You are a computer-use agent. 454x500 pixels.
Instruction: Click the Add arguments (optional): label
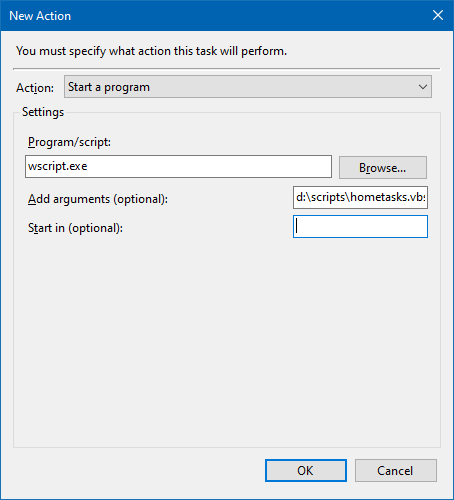98,199
